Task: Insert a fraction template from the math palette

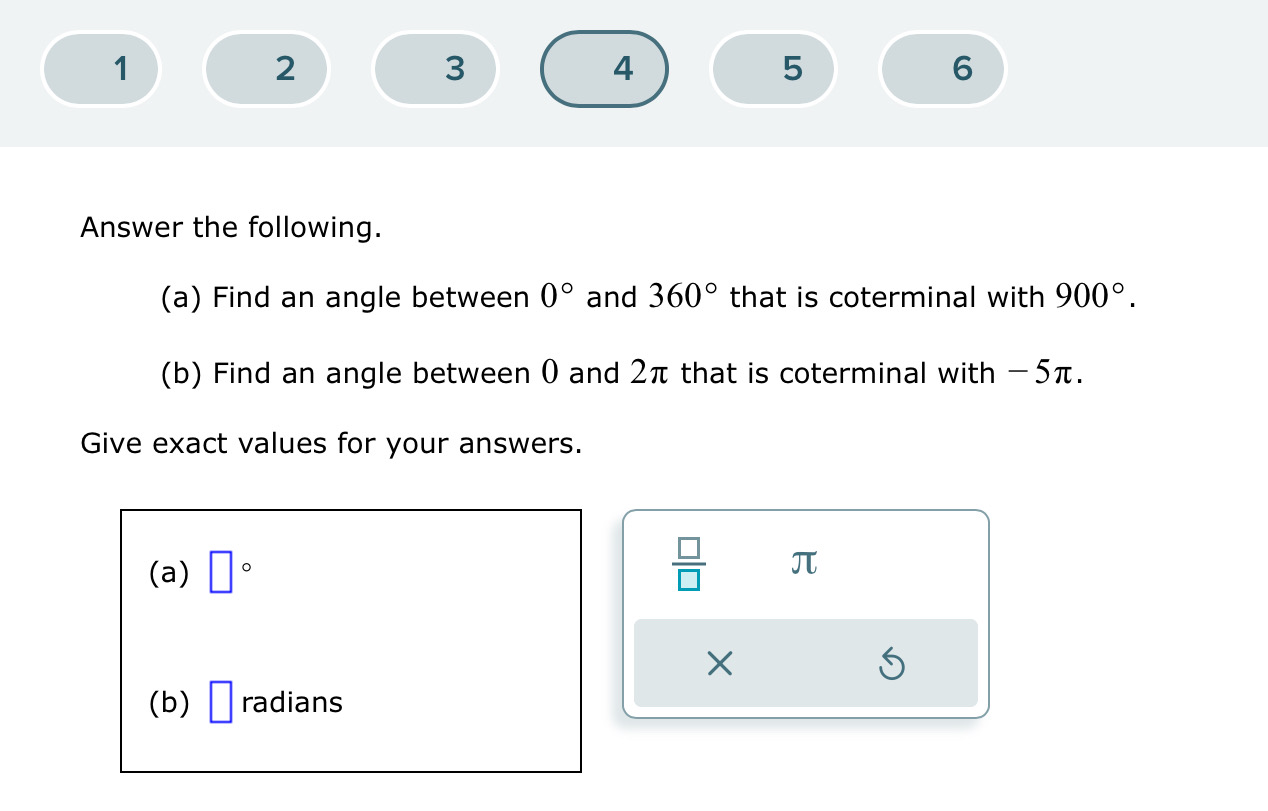Action: click(x=689, y=562)
